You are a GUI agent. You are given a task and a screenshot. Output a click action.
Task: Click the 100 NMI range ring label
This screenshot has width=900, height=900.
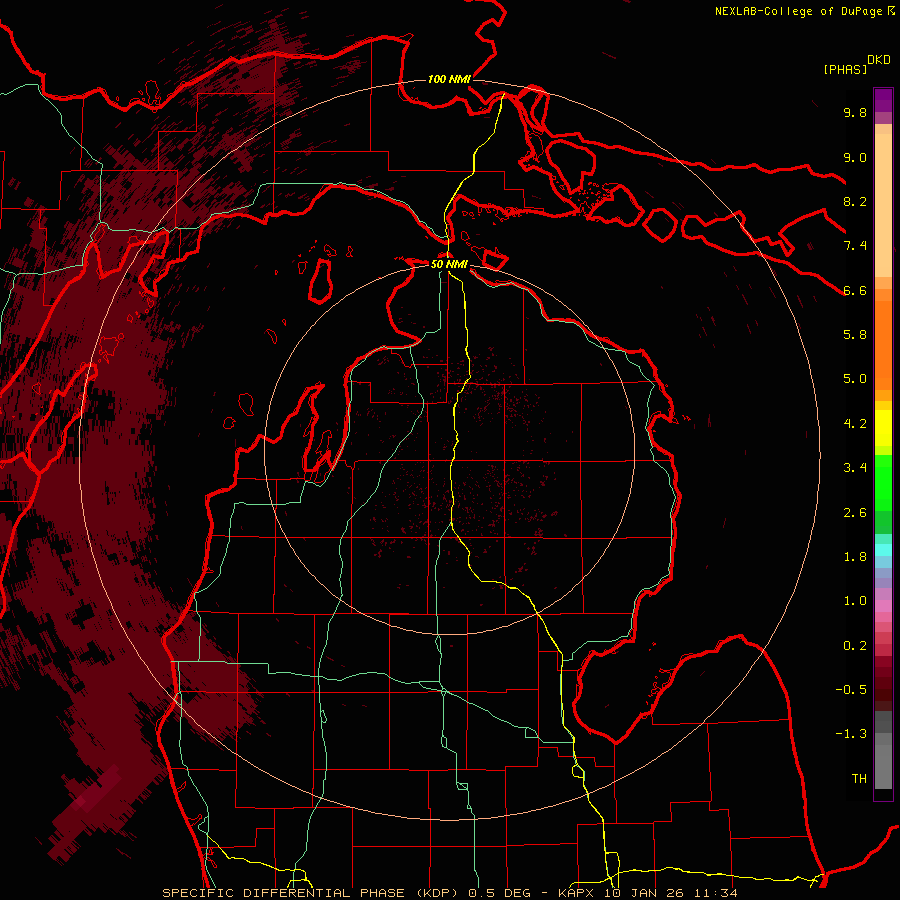449,79
